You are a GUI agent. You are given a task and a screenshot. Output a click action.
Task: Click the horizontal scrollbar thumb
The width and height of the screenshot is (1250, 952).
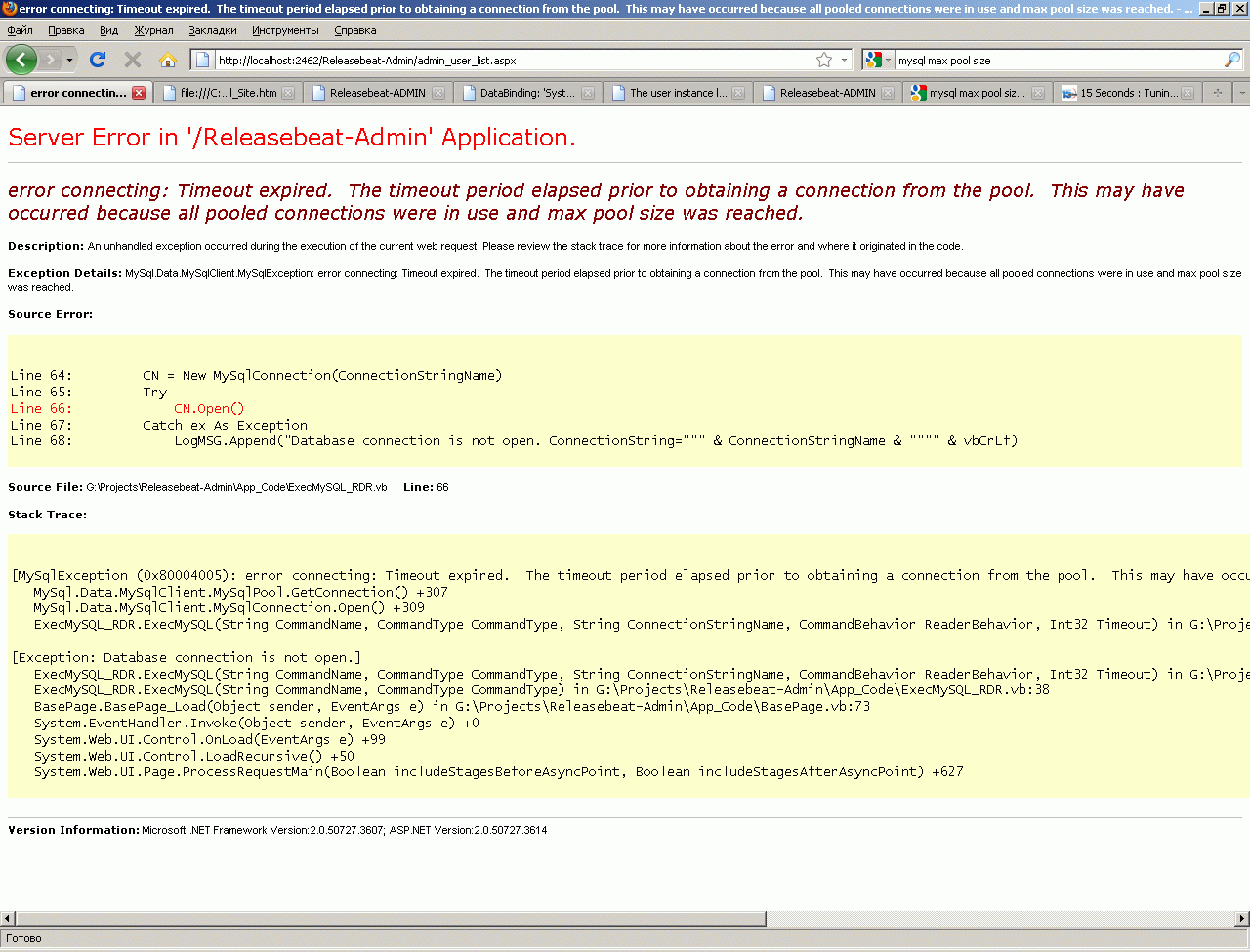coord(391,919)
